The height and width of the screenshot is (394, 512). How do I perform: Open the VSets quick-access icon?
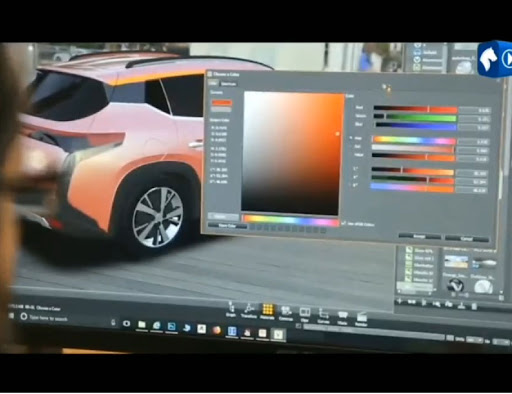pos(342,318)
